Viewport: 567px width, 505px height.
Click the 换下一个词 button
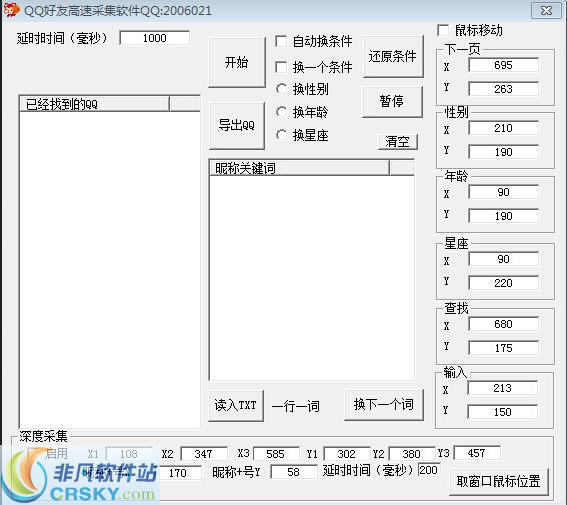(x=384, y=405)
